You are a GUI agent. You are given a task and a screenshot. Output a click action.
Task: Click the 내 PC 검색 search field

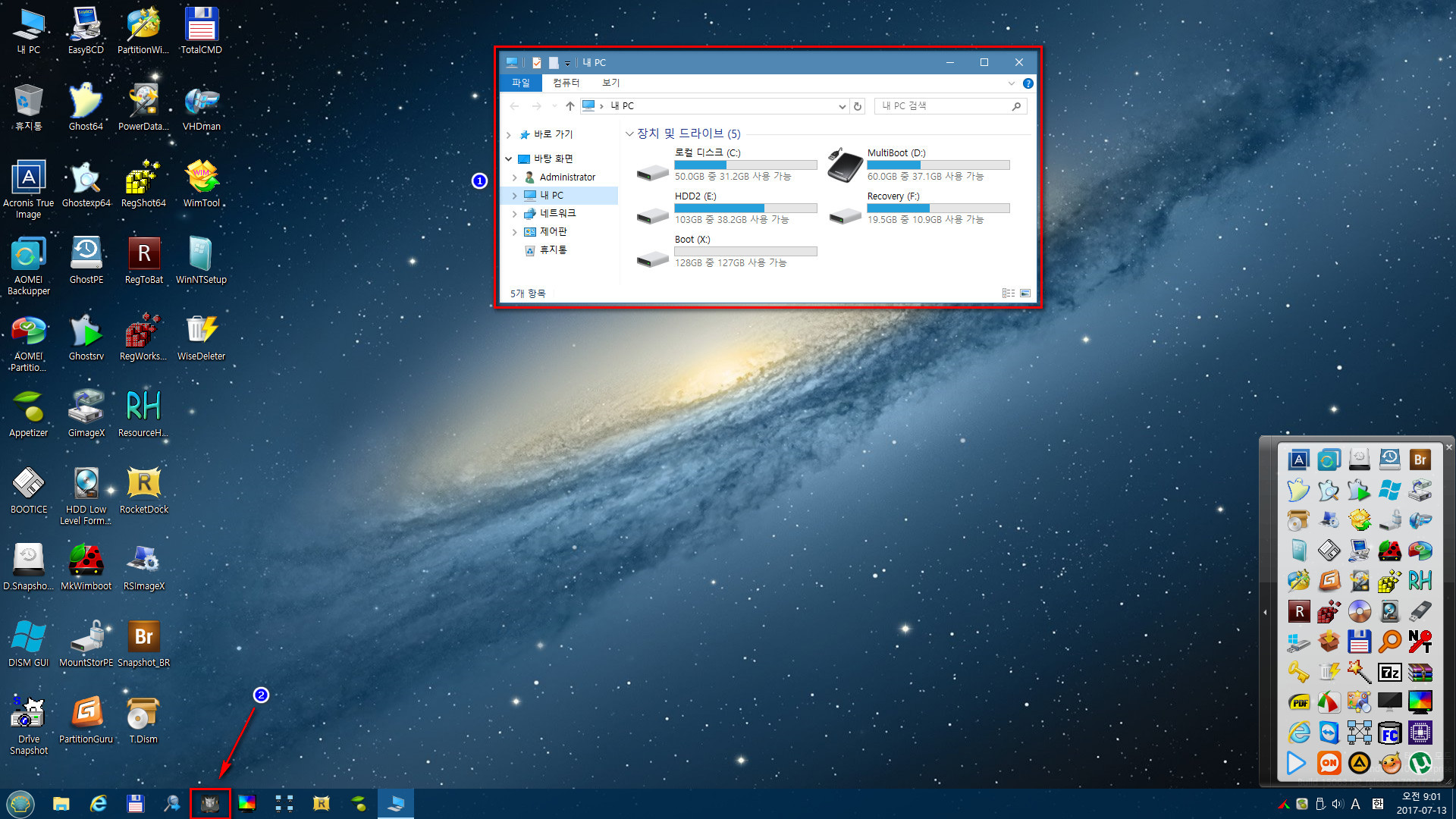(950, 106)
